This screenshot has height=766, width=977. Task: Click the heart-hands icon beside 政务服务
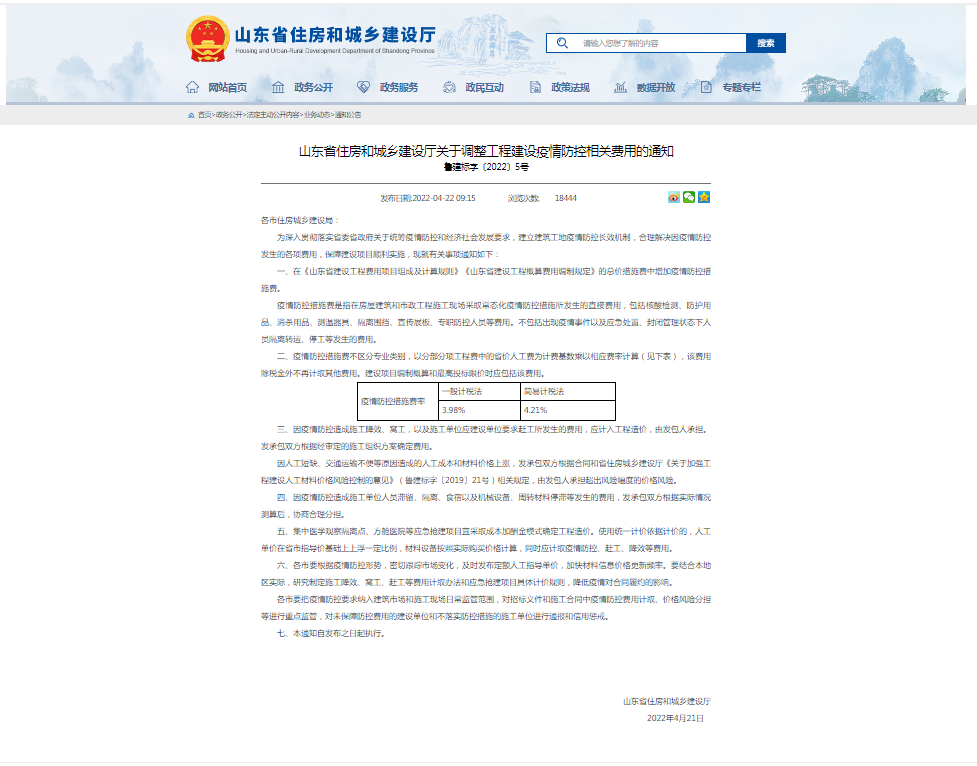tap(363, 87)
